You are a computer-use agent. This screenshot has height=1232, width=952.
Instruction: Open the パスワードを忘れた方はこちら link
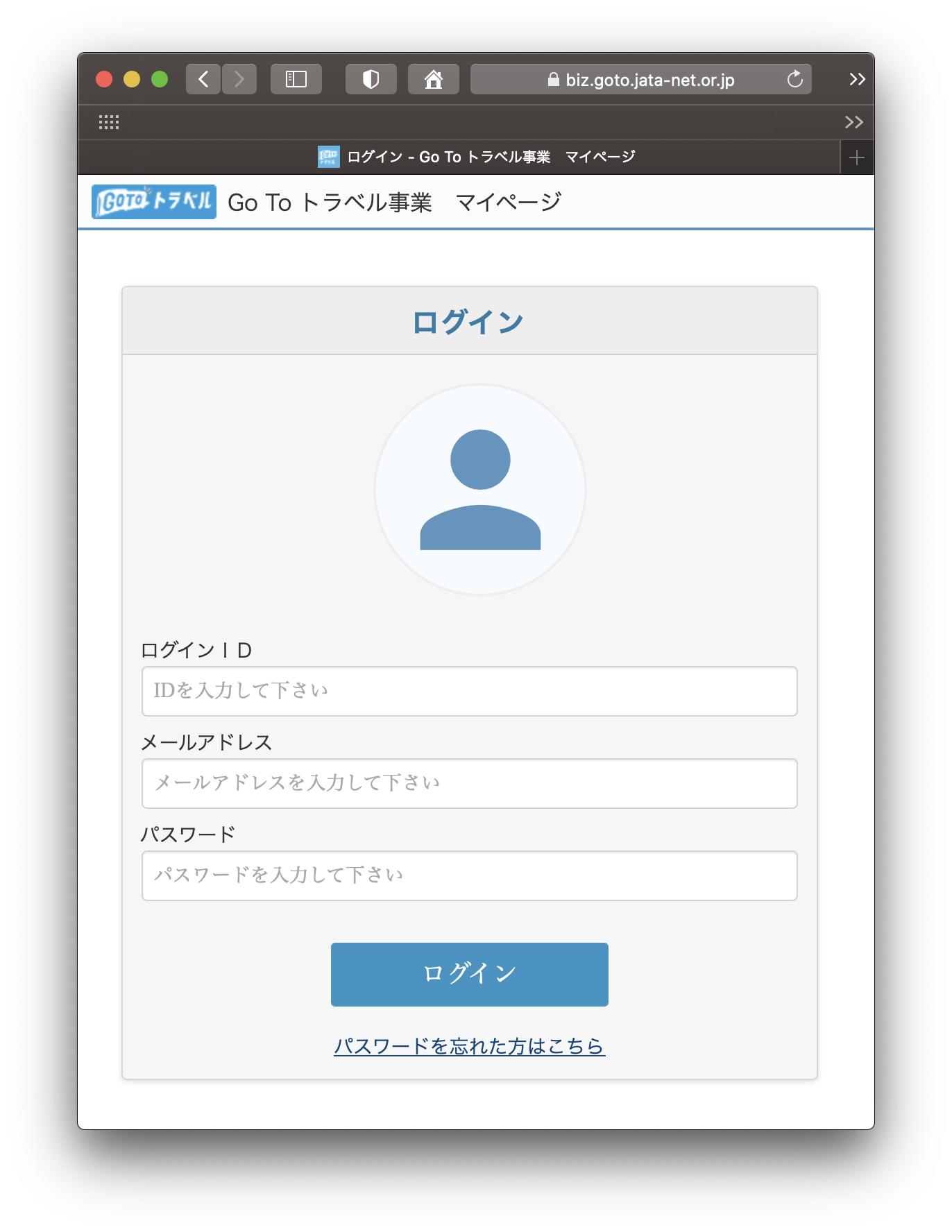coord(469,1045)
